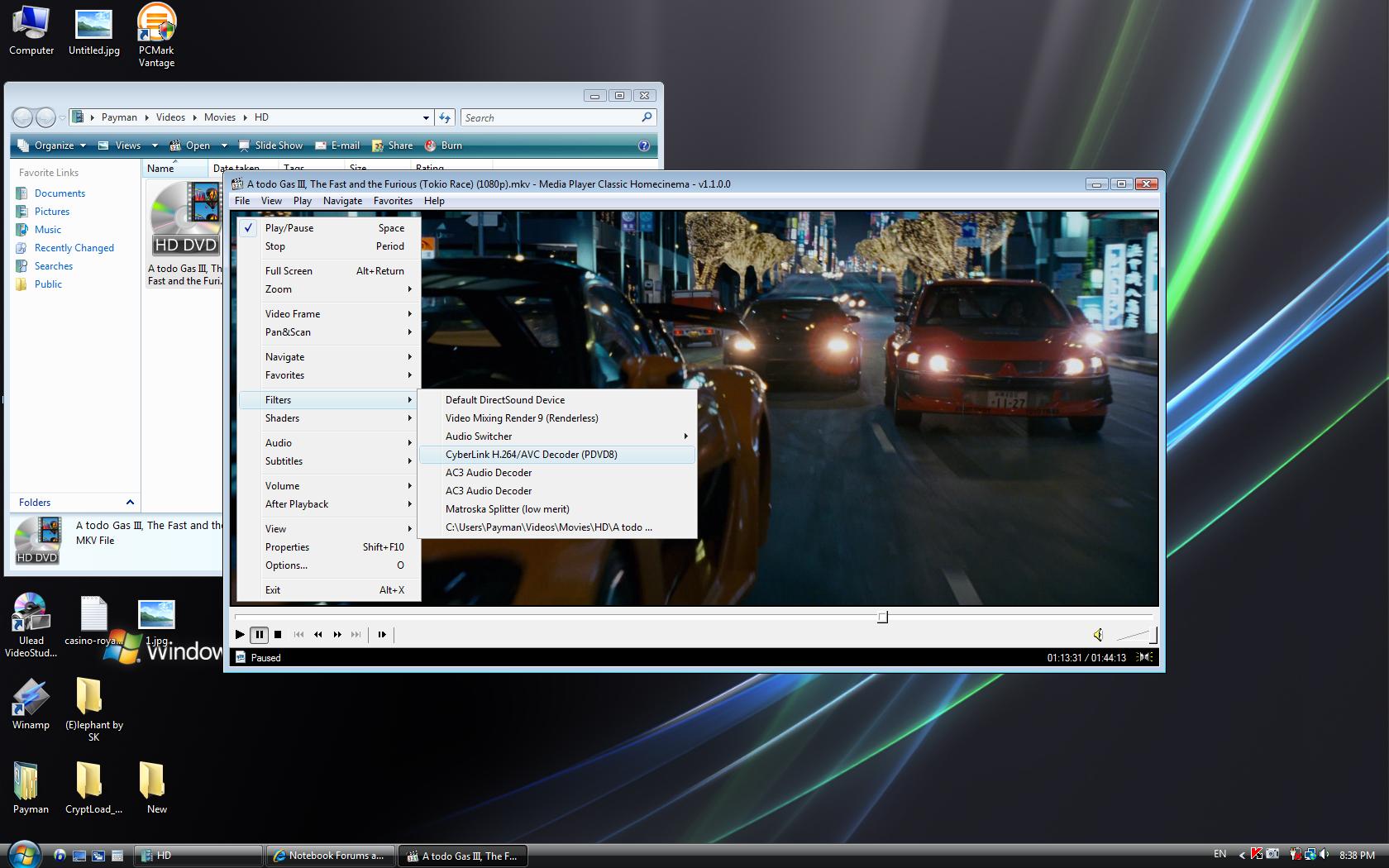
Task: Toggle the checked Play/Pause menu entry
Action: 329,228
